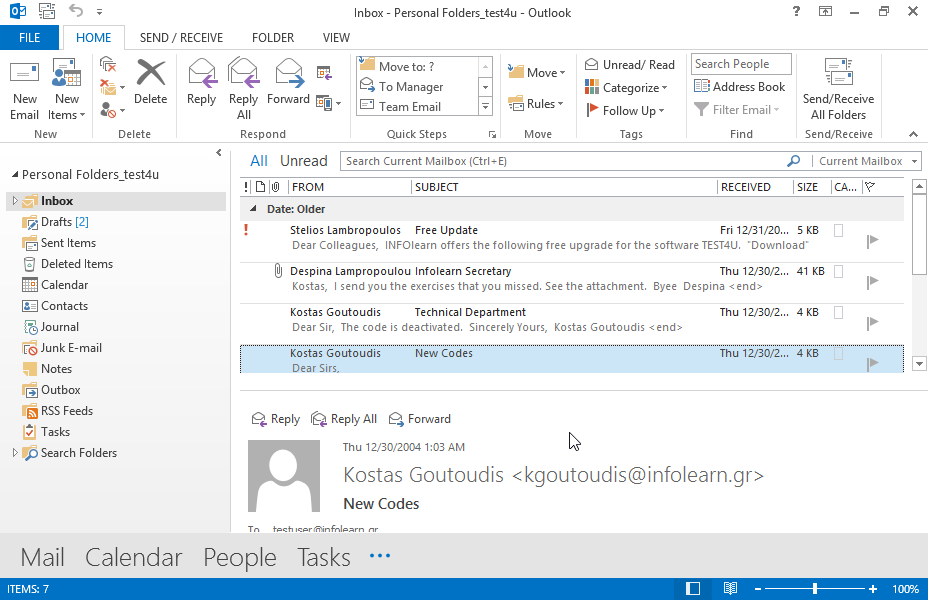The width and height of the screenshot is (928, 600).
Task: Click the Ignore conversation icon
Action: [107, 64]
